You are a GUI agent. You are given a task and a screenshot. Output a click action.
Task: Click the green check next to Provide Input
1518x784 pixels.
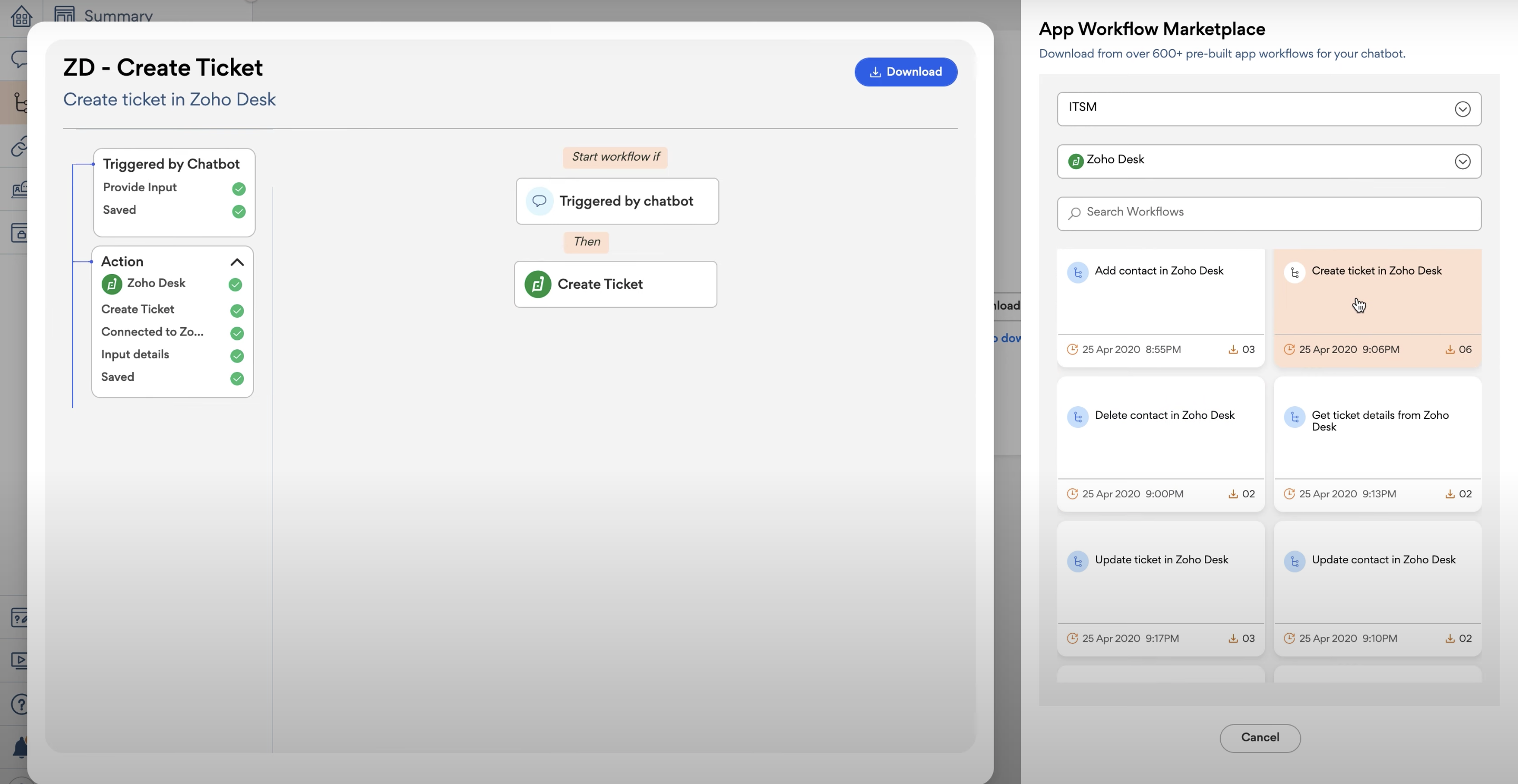coord(239,189)
